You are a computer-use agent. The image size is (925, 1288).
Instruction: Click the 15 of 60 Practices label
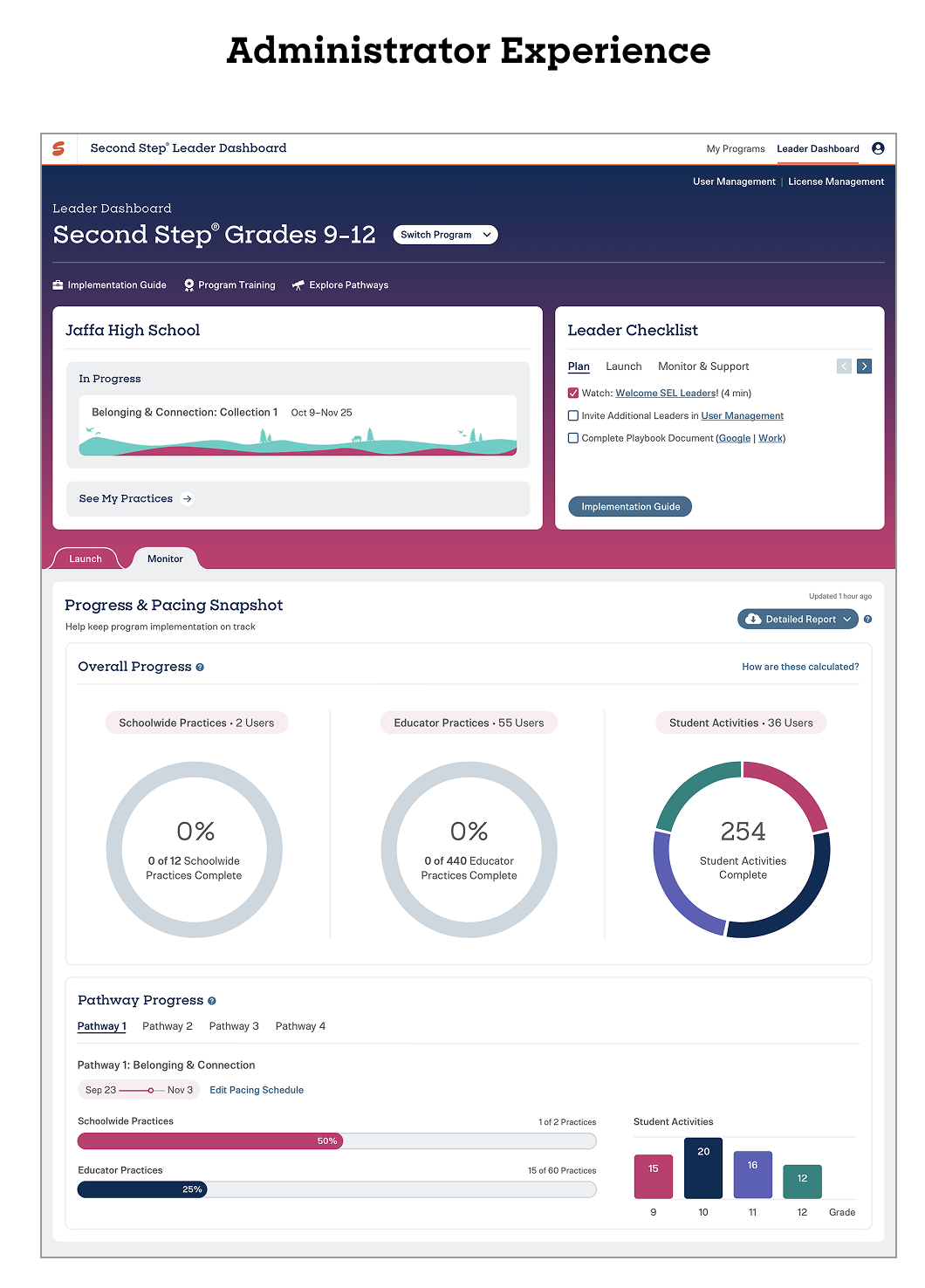[562, 1171]
